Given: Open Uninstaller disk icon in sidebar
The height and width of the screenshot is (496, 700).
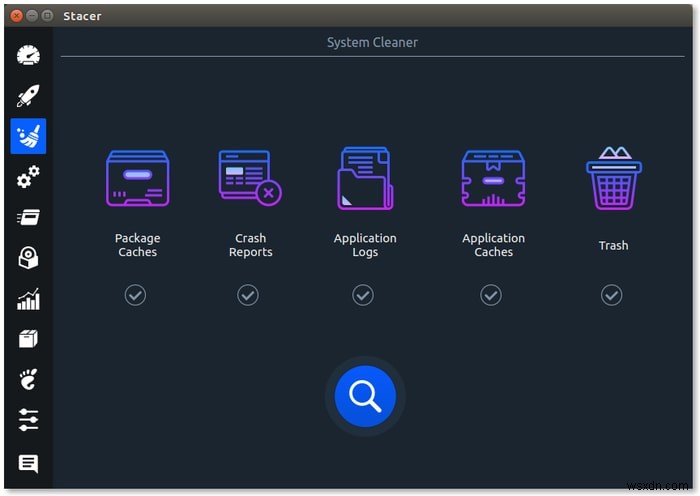Looking at the screenshot, I should click(x=28, y=258).
